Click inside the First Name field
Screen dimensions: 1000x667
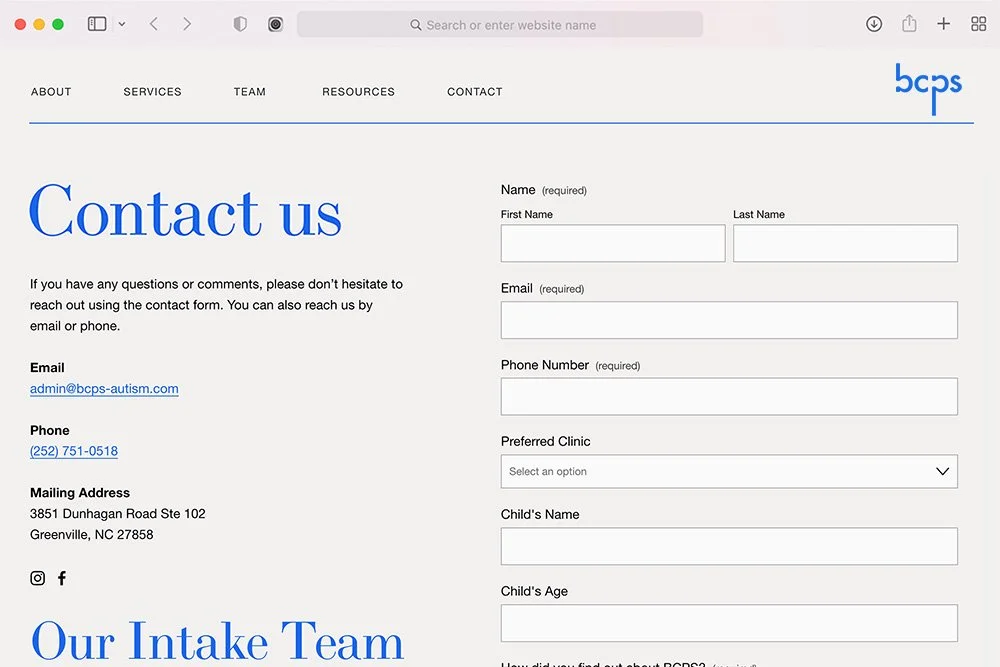pyautogui.click(x=612, y=243)
